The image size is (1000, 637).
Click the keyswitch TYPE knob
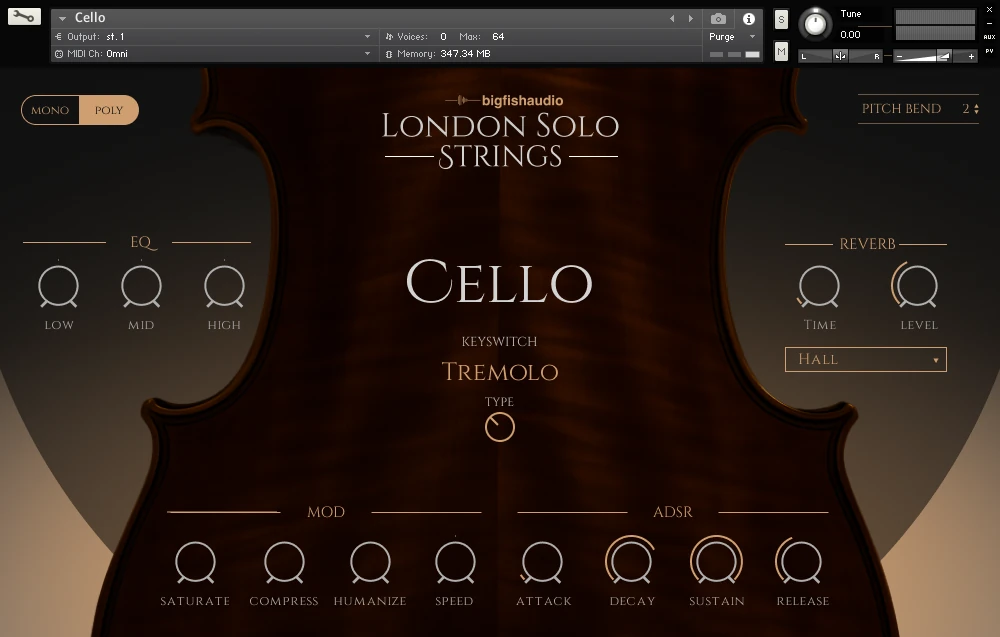point(499,426)
